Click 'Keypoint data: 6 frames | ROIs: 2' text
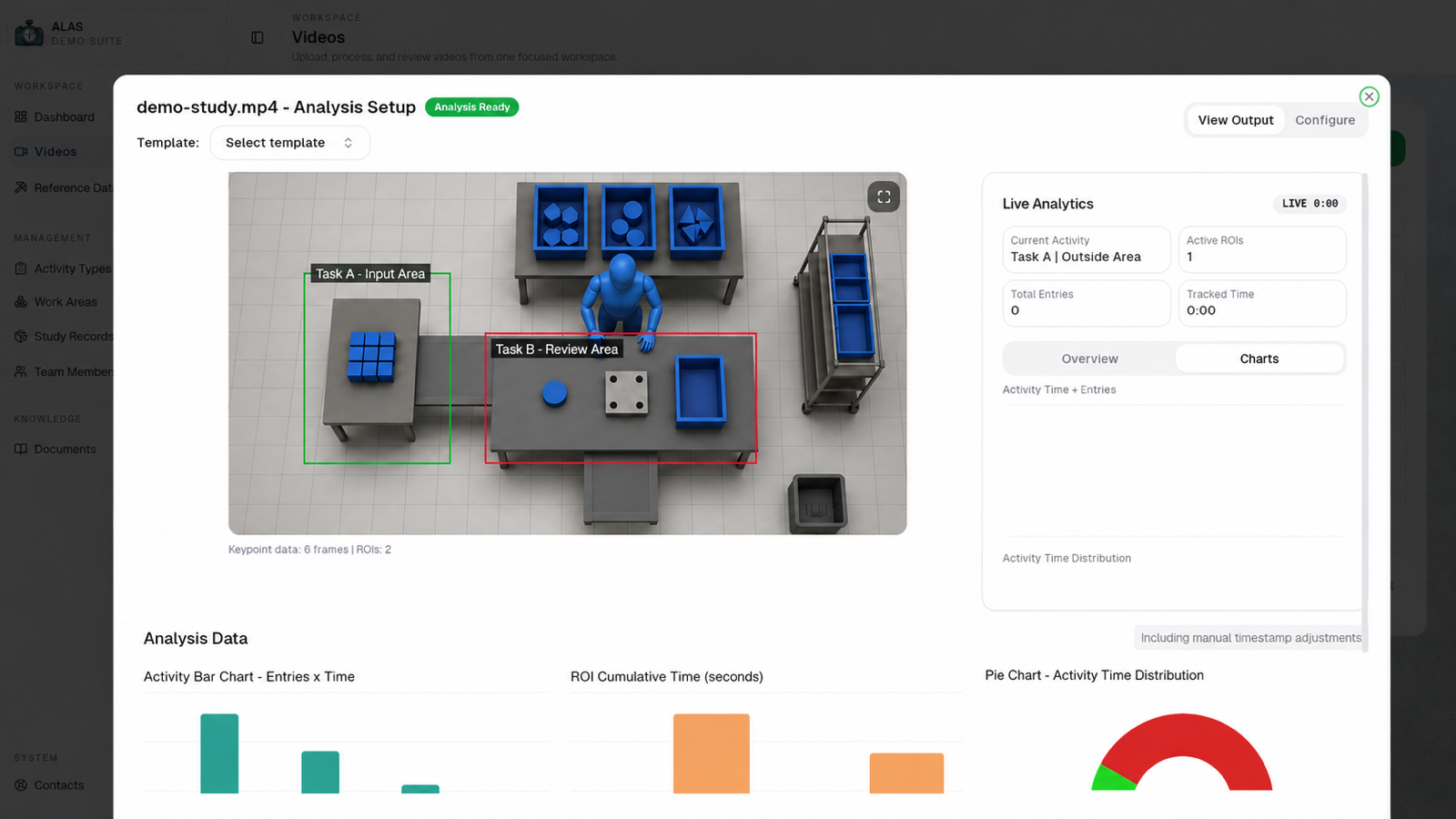Viewport: 1456px width, 819px height. (309, 550)
